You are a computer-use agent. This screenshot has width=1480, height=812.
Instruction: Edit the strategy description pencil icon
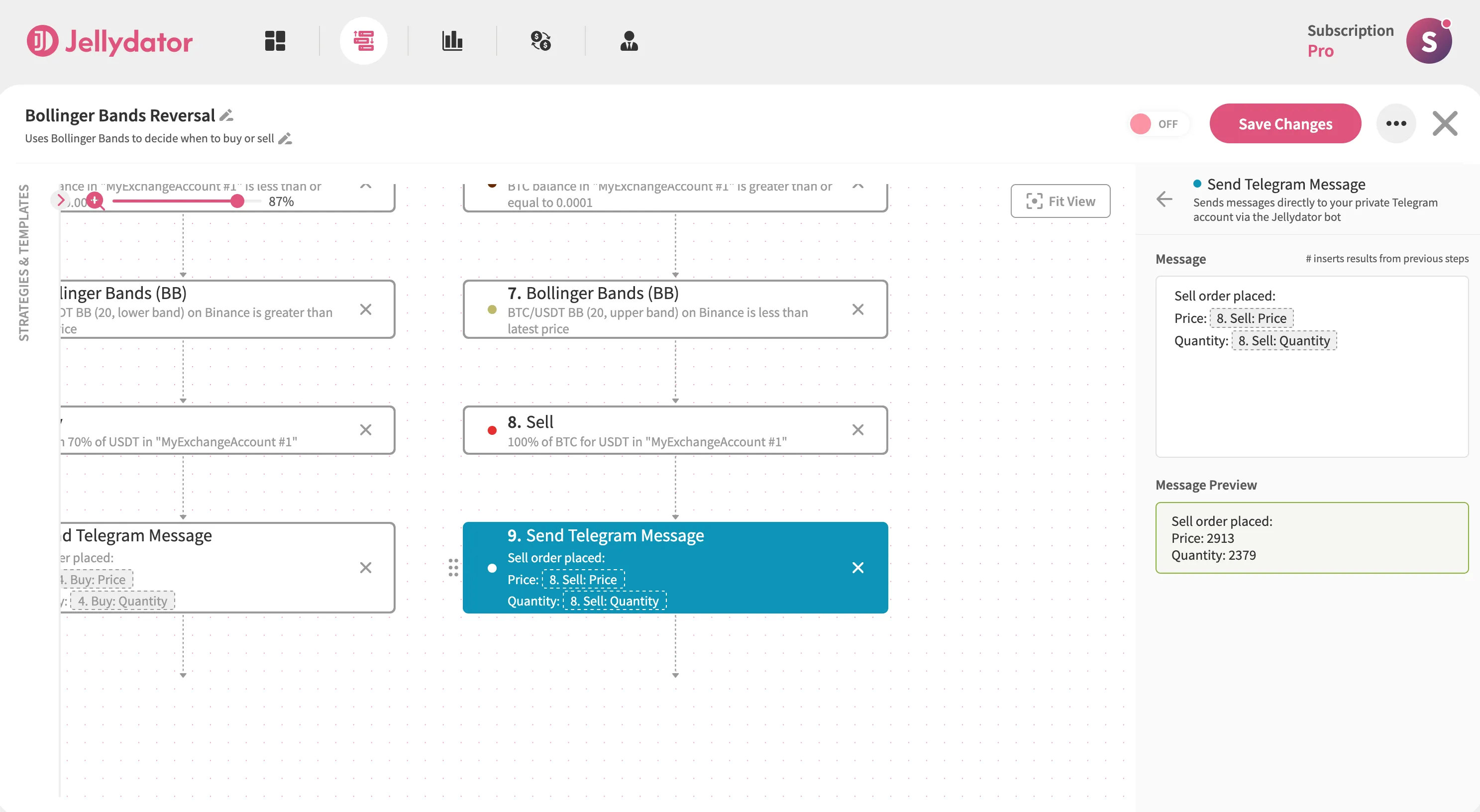[x=285, y=138]
